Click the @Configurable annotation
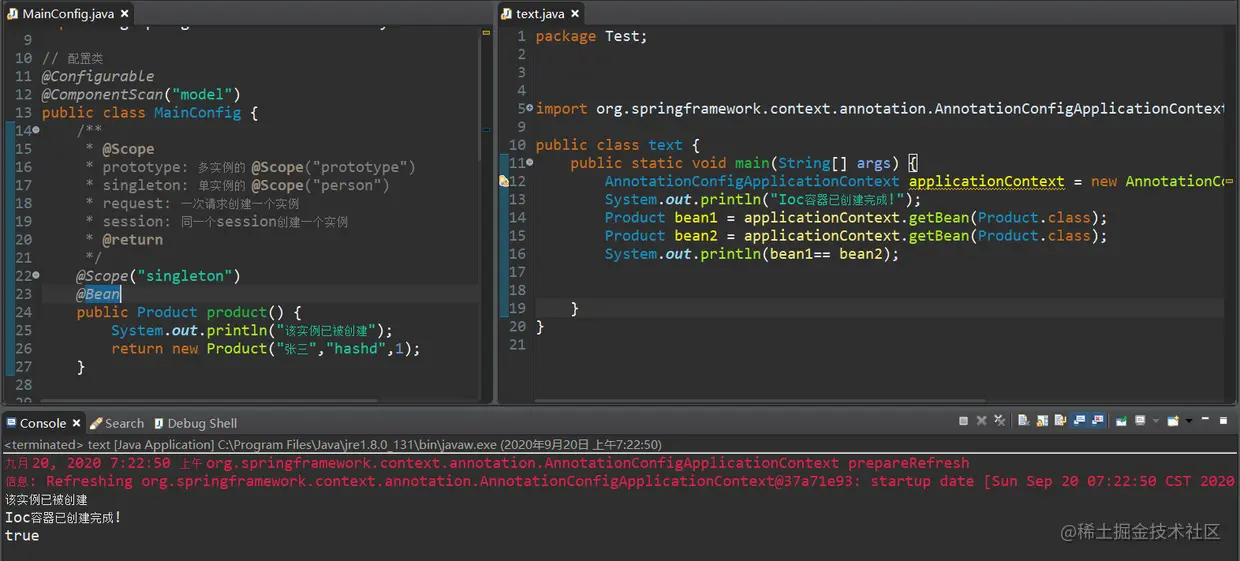Viewport: 1240px width, 561px height. (98, 76)
